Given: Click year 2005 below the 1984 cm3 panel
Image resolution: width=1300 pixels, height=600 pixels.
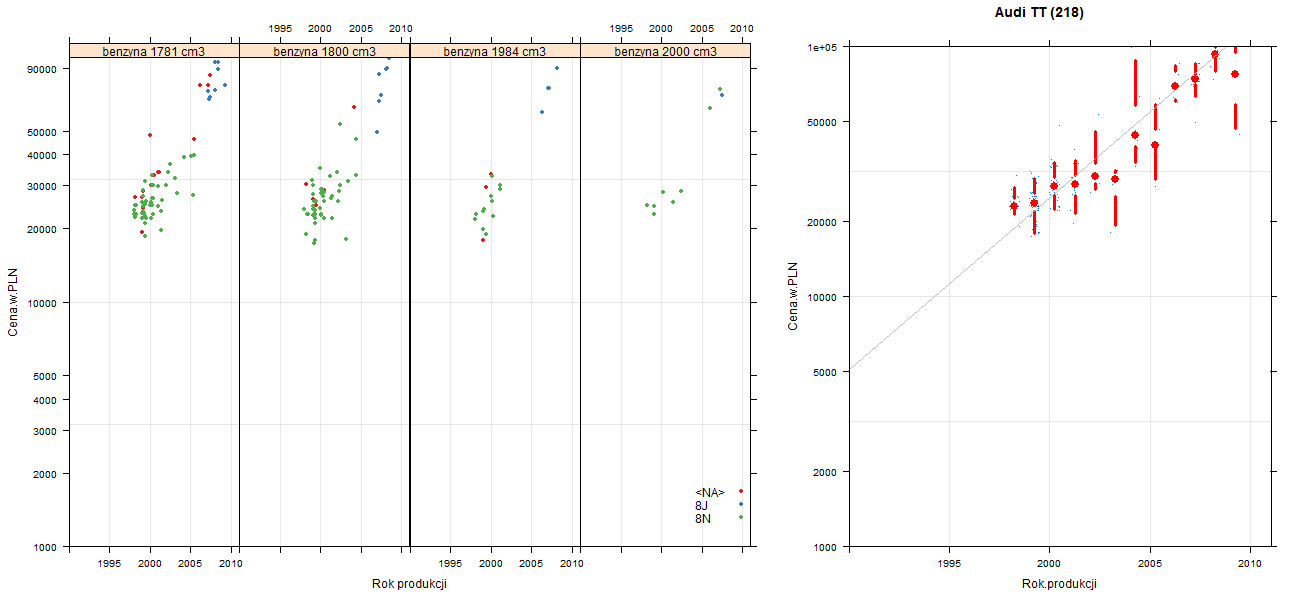Looking at the screenshot, I should coord(532,564).
